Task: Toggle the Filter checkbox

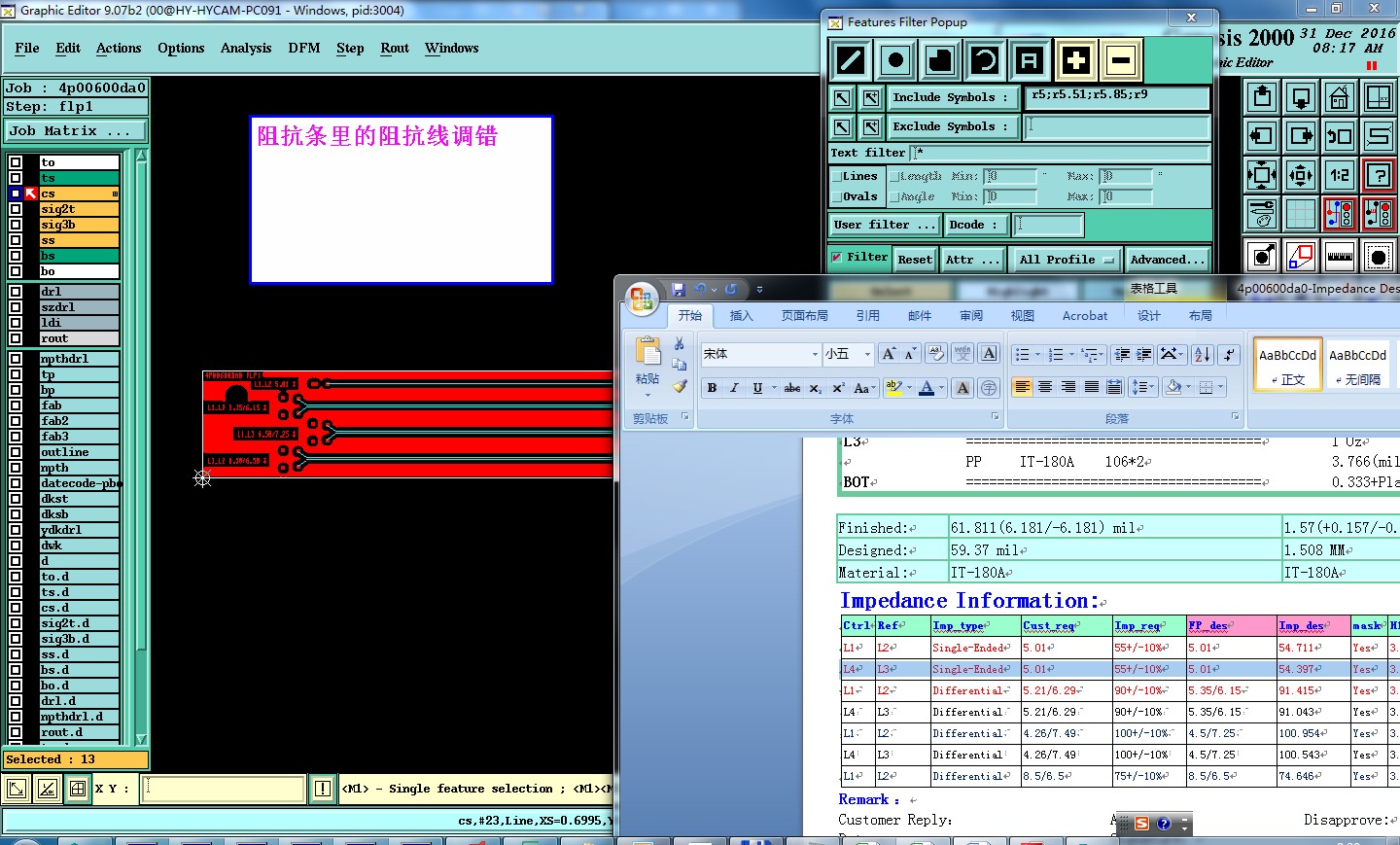Action: [836, 258]
